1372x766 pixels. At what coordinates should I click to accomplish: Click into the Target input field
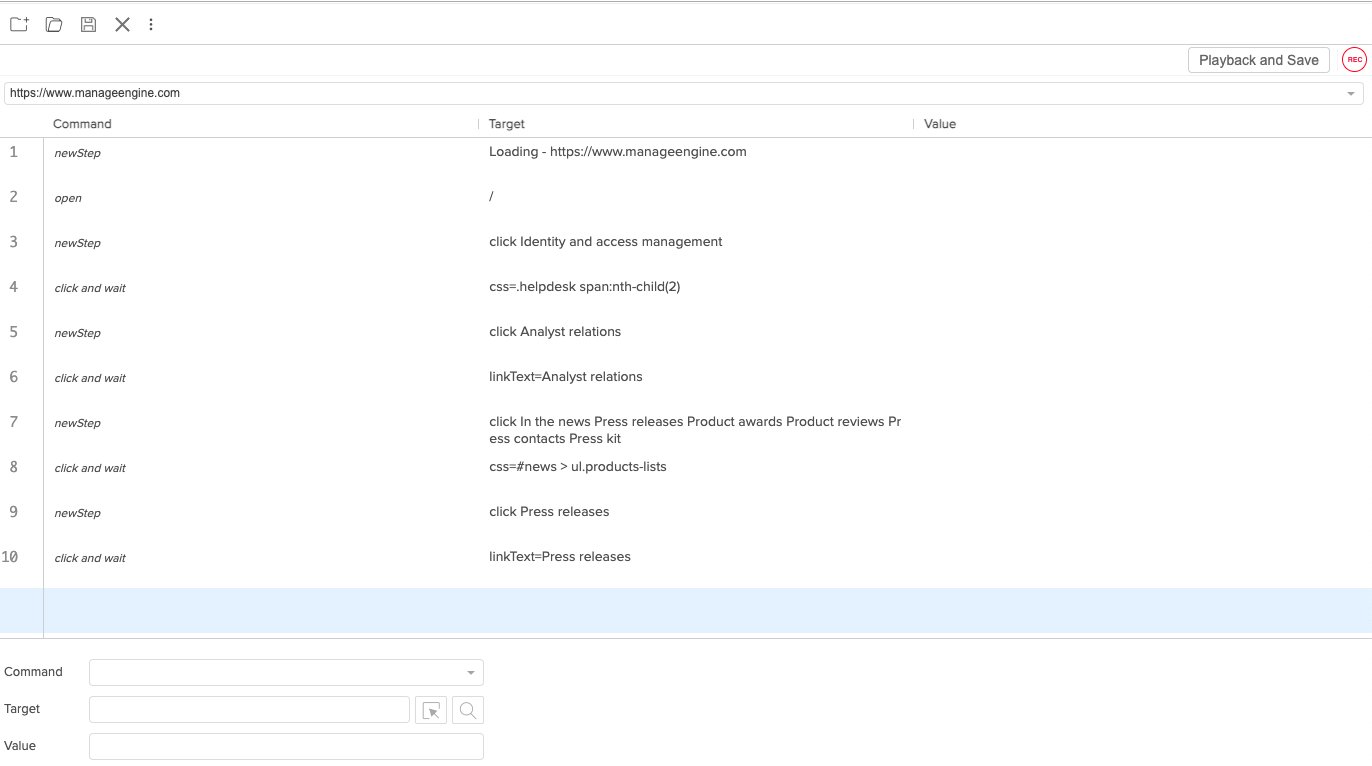click(249, 709)
